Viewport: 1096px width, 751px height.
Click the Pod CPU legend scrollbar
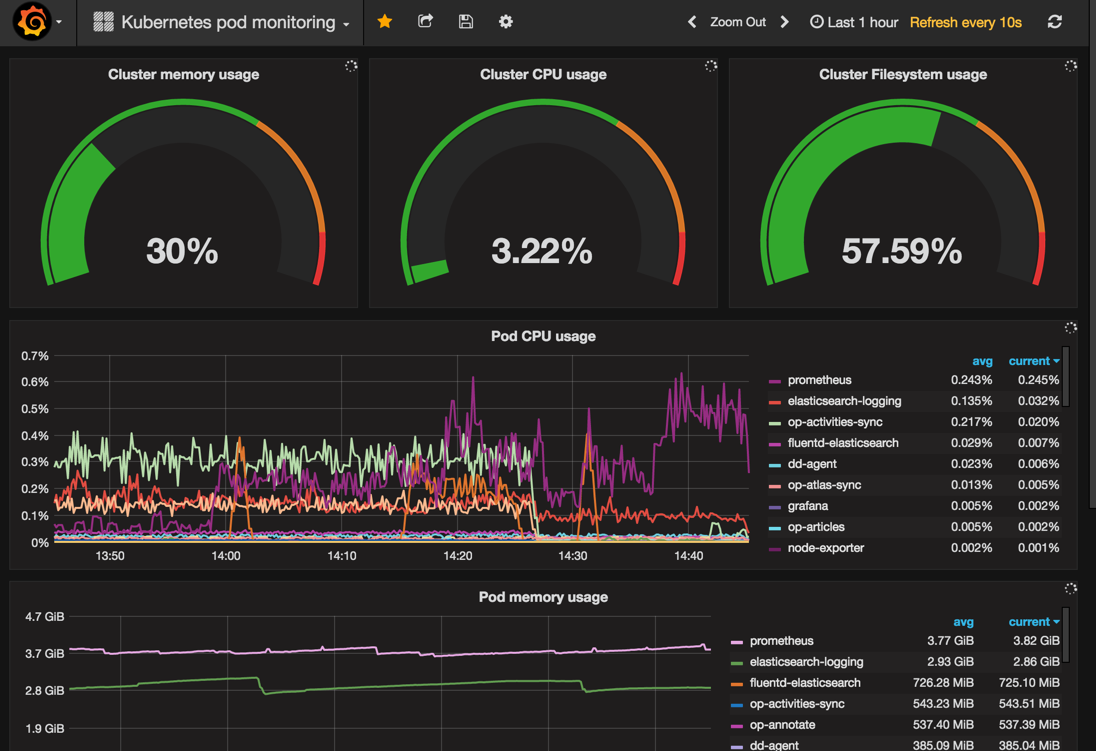(x=1065, y=376)
